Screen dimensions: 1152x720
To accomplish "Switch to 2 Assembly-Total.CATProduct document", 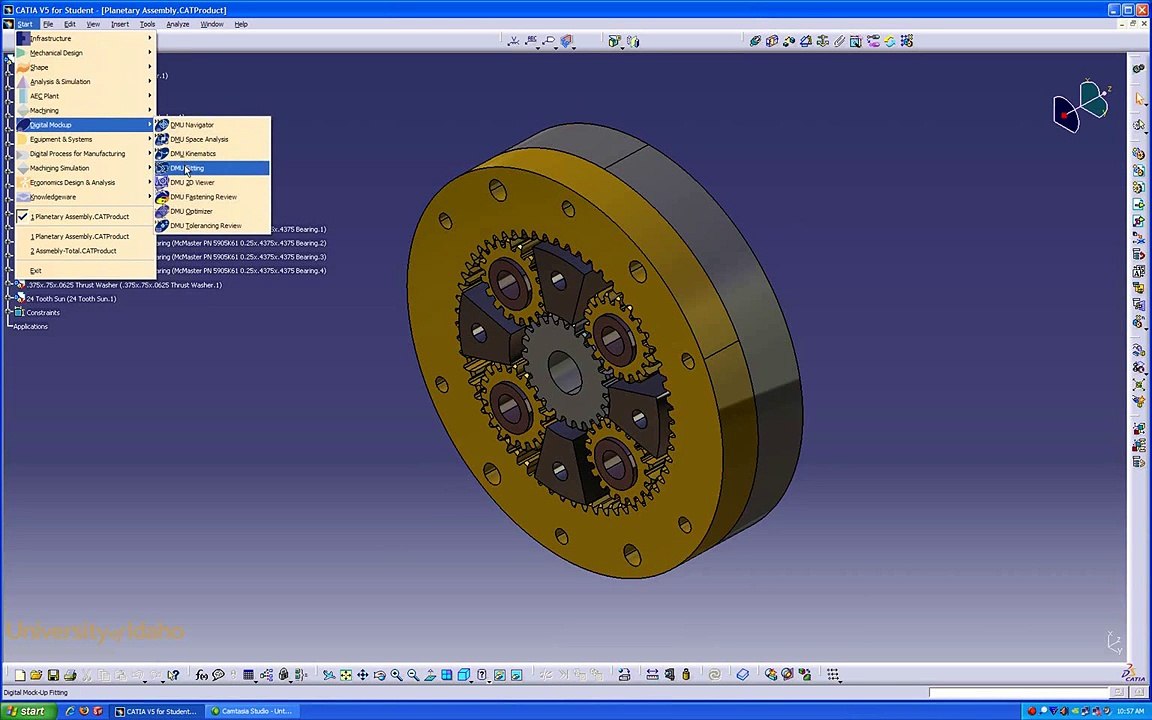I will pyautogui.click(x=85, y=251).
